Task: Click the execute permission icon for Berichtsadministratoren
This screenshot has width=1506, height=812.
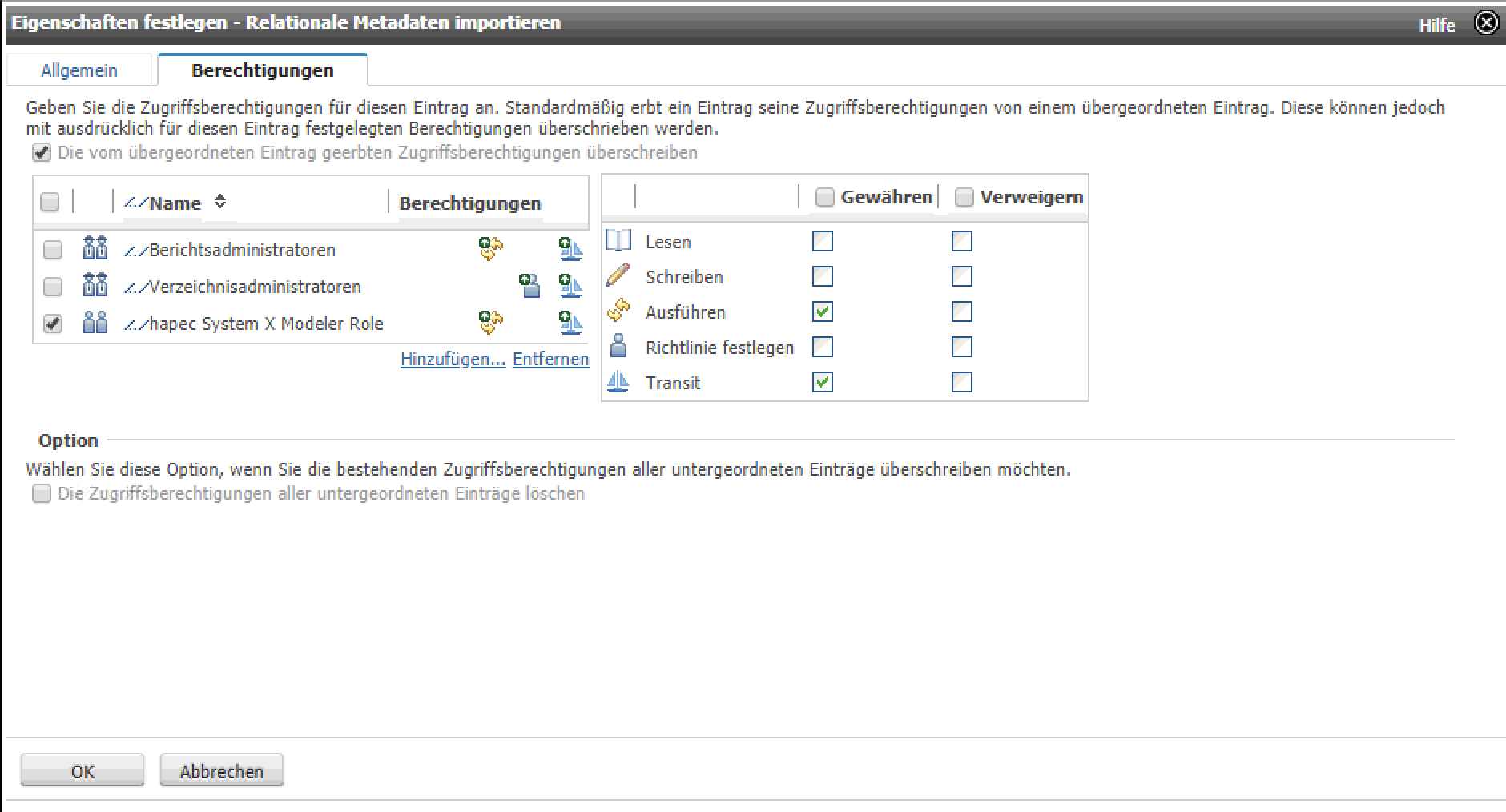Action: pos(490,249)
